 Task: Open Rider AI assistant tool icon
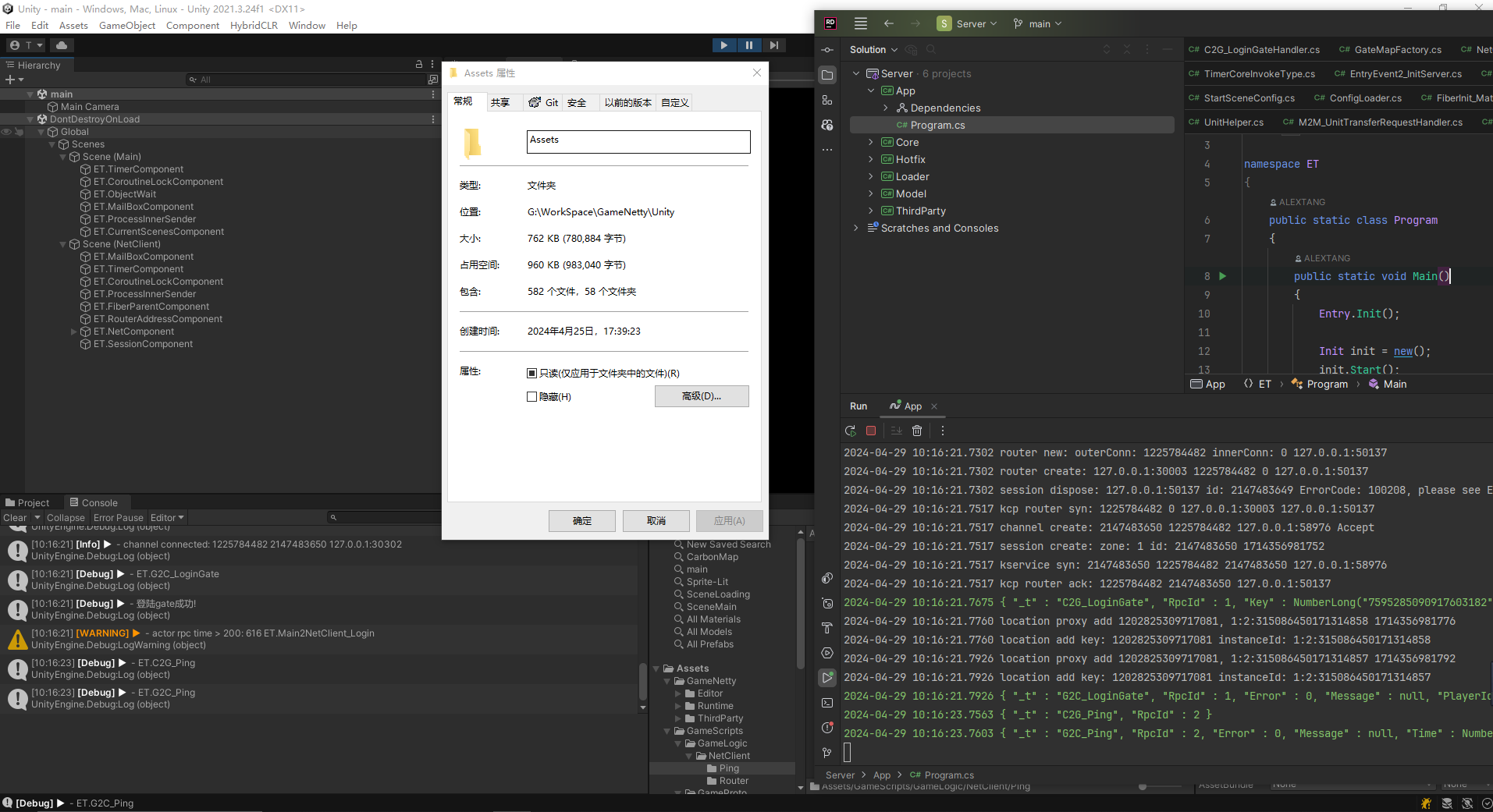point(827,125)
